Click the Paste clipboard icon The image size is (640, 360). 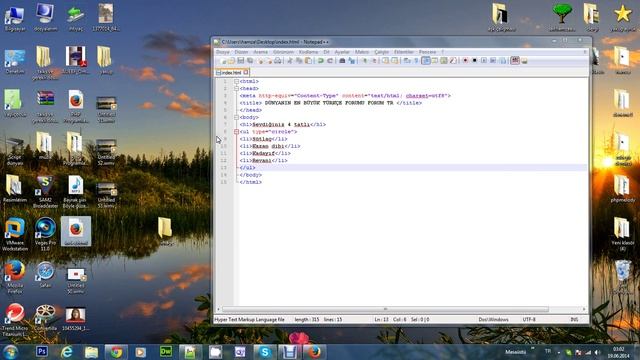pyautogui.click(x=308, y=61)
